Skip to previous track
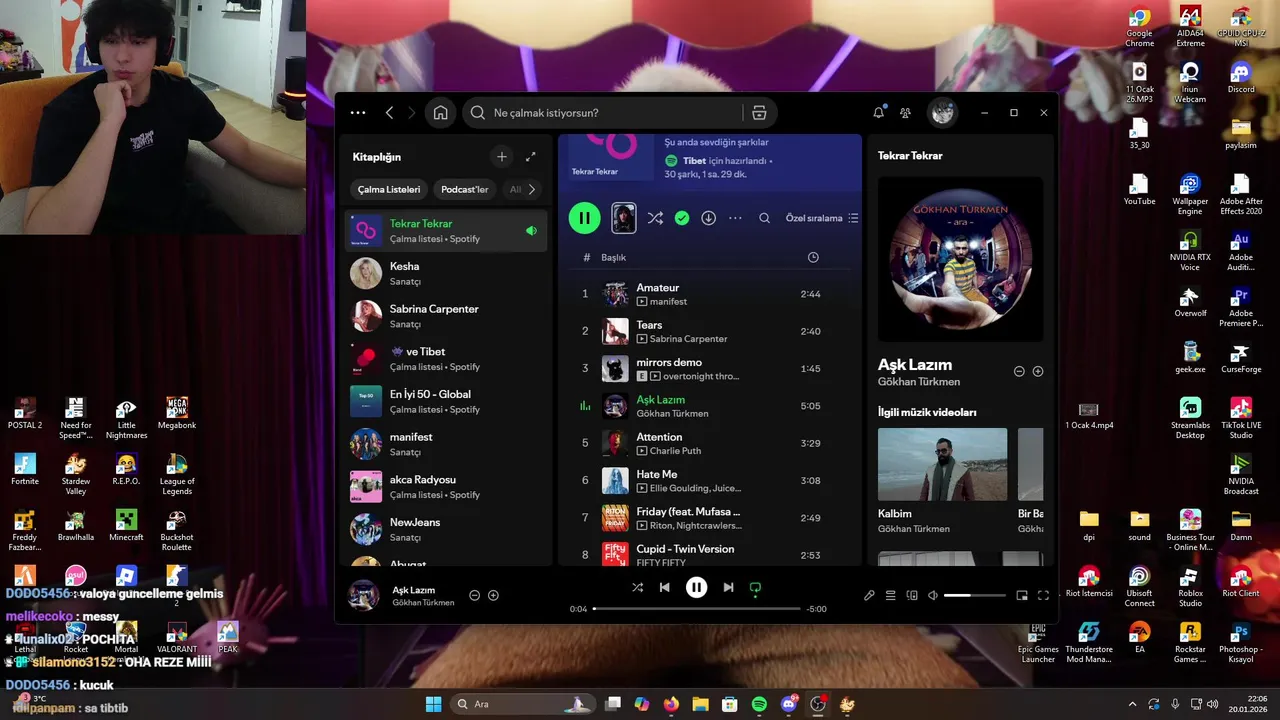The height and width of the screenshot is (720, 1280). click(664, 588)
